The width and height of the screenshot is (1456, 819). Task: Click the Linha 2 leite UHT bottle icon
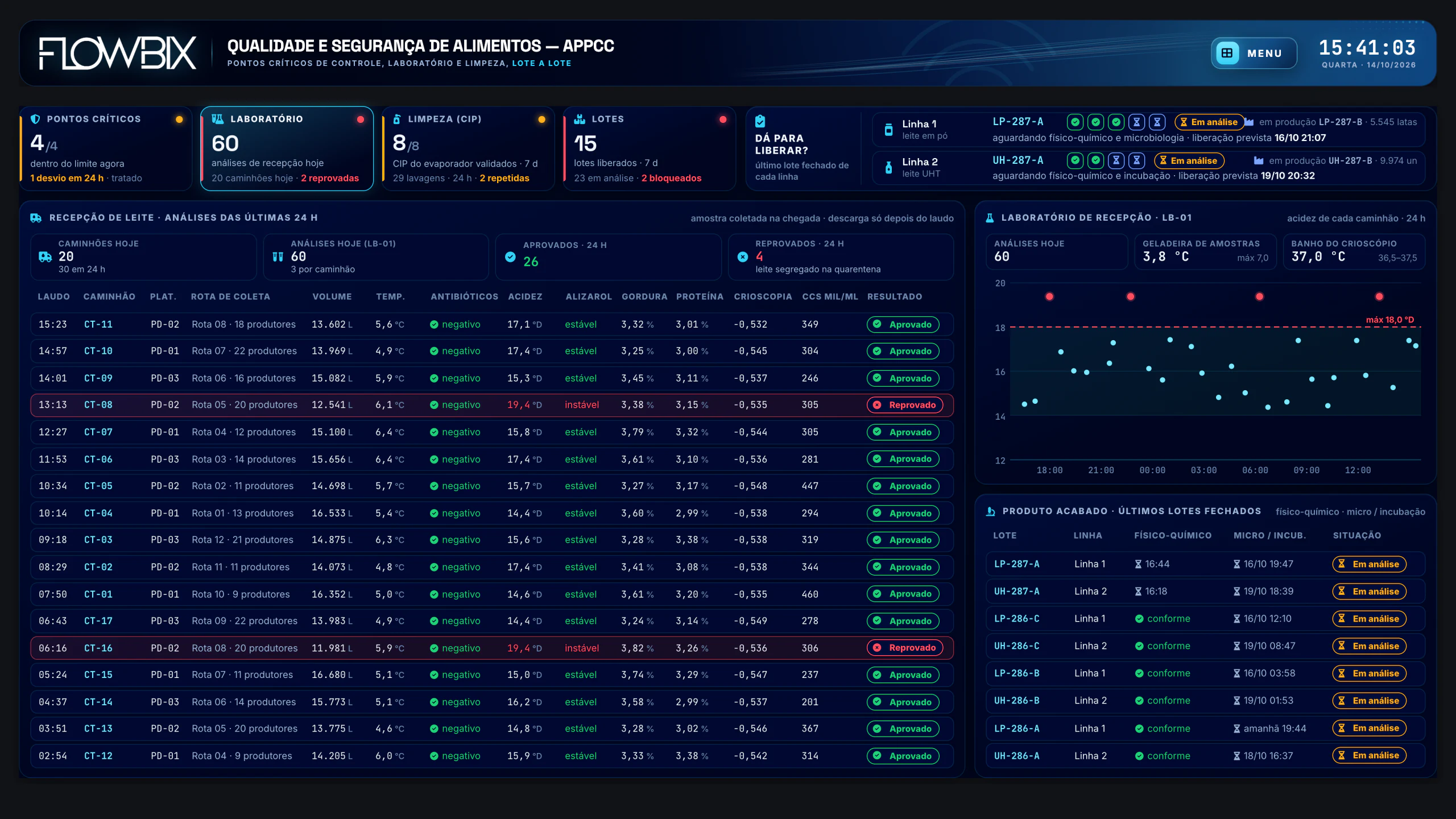[x=888, y=168]
